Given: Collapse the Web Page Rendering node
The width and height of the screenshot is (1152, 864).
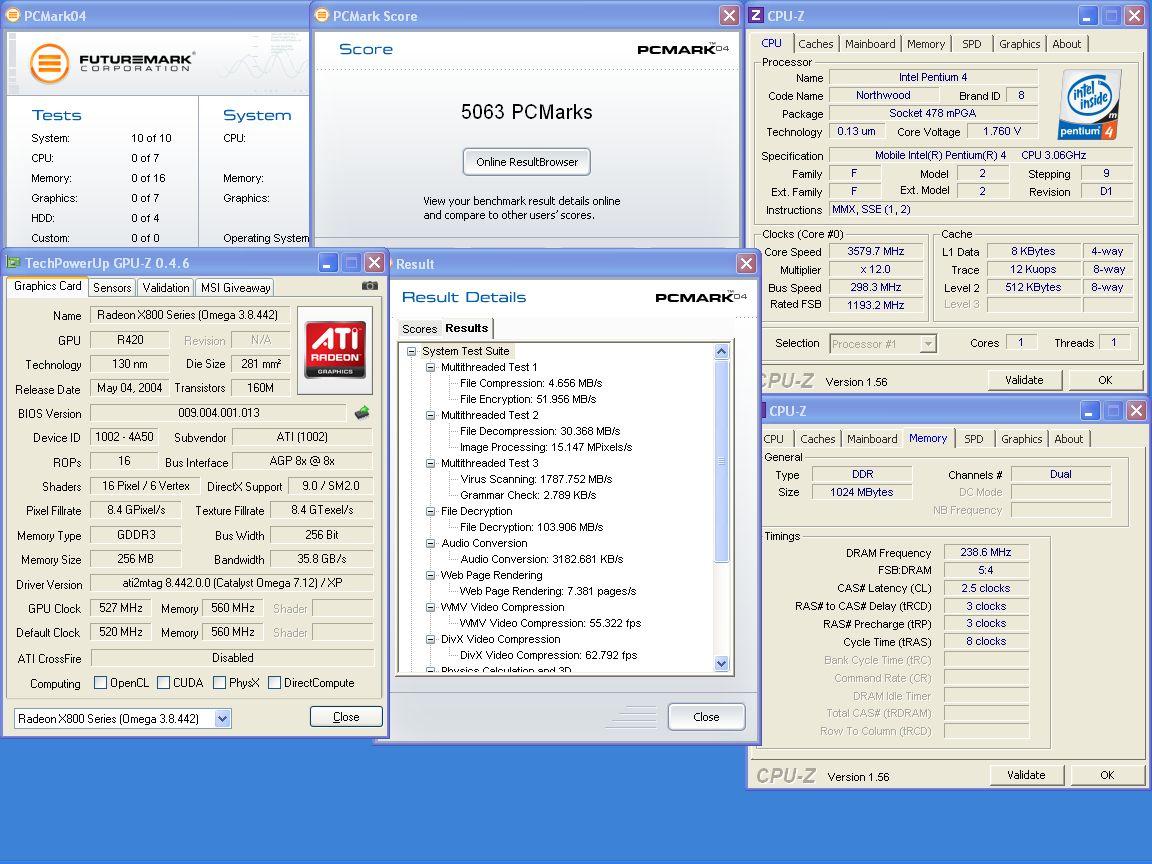Looking at the screenshot, I should (x=431, y=575).
